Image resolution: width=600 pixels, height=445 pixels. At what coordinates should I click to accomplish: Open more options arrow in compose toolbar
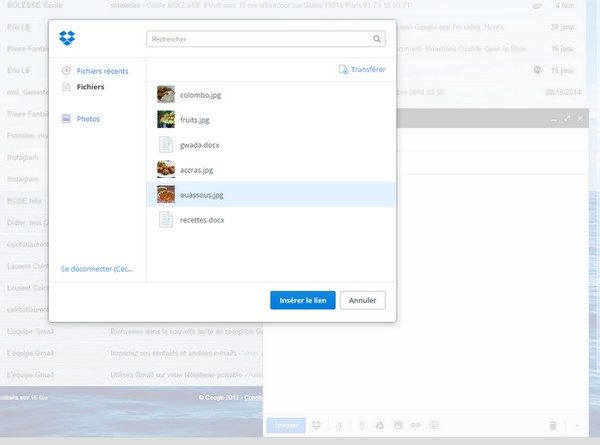point(577,425)
